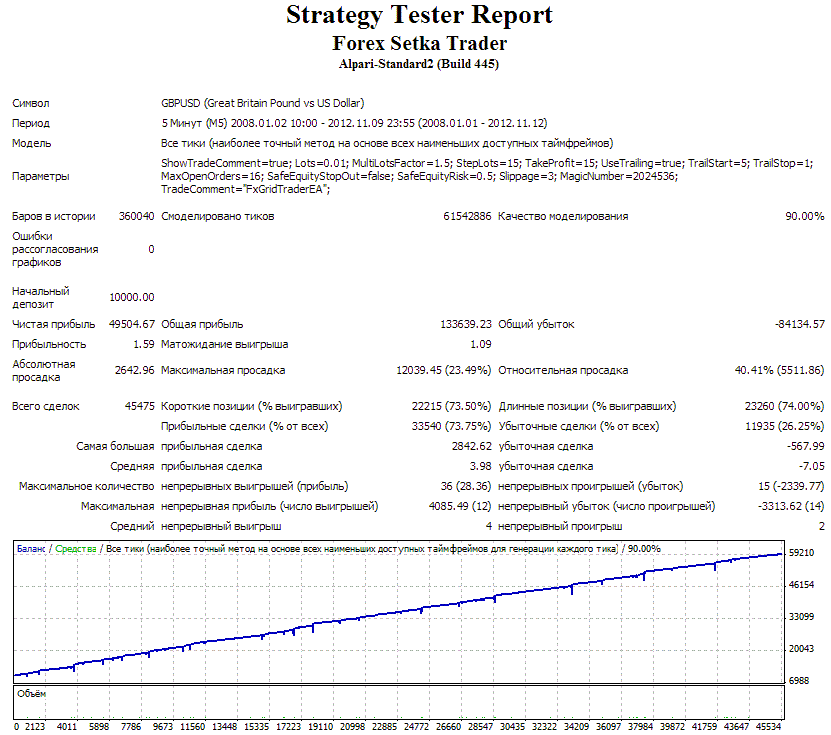Select 'GBPUSD (Great Britain Pound vs US Dollar)' value

click(x=263, y=103)
